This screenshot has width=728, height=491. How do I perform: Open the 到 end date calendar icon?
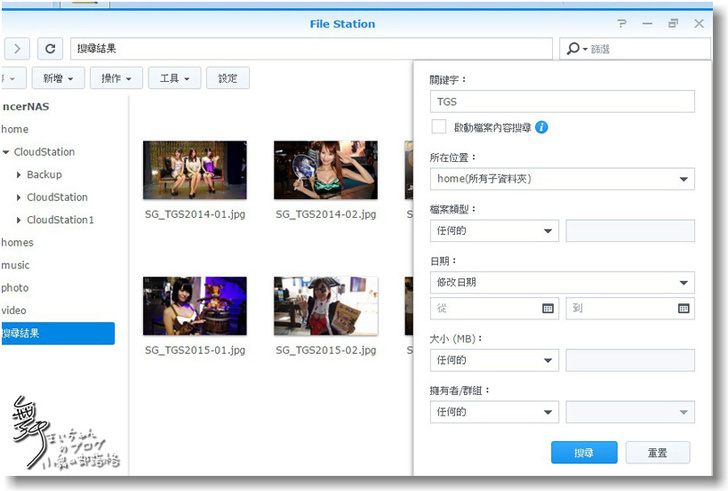coord(683,309)
